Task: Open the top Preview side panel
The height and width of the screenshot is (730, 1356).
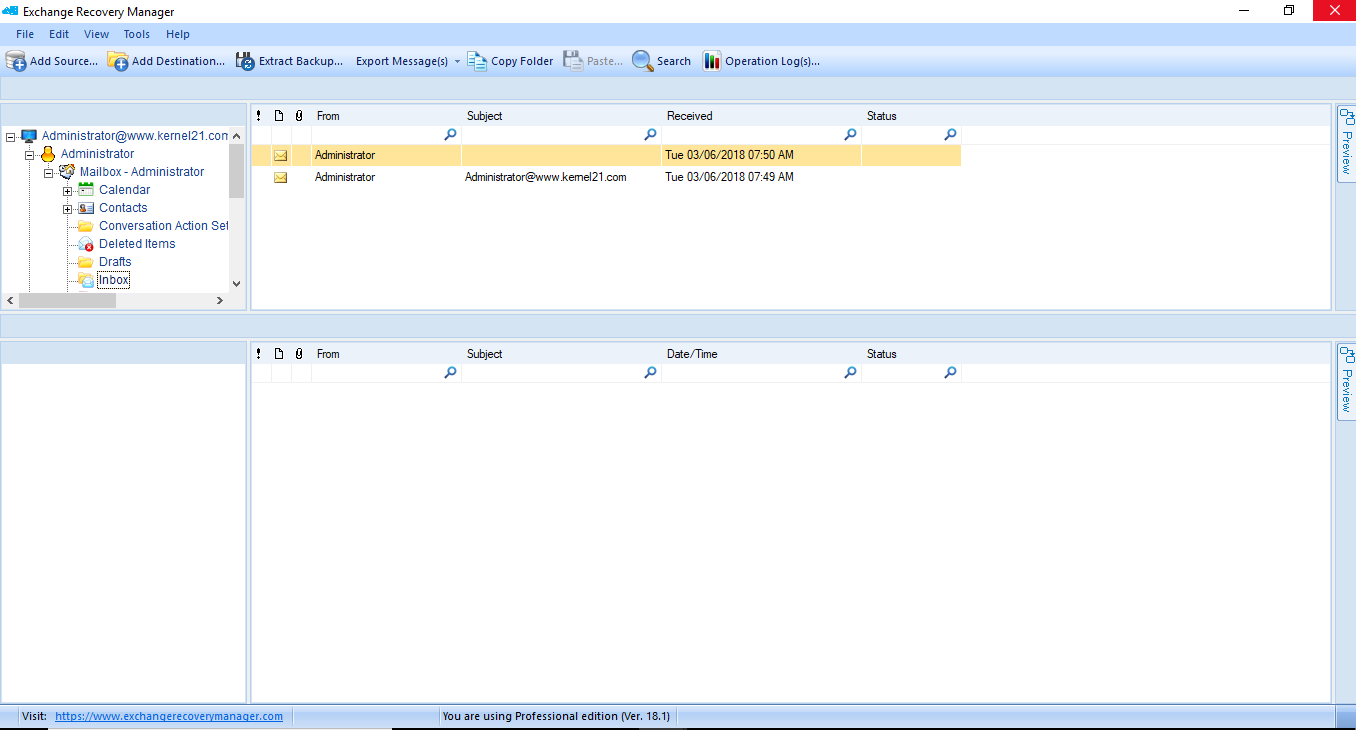Action: tap(1346, 144)
